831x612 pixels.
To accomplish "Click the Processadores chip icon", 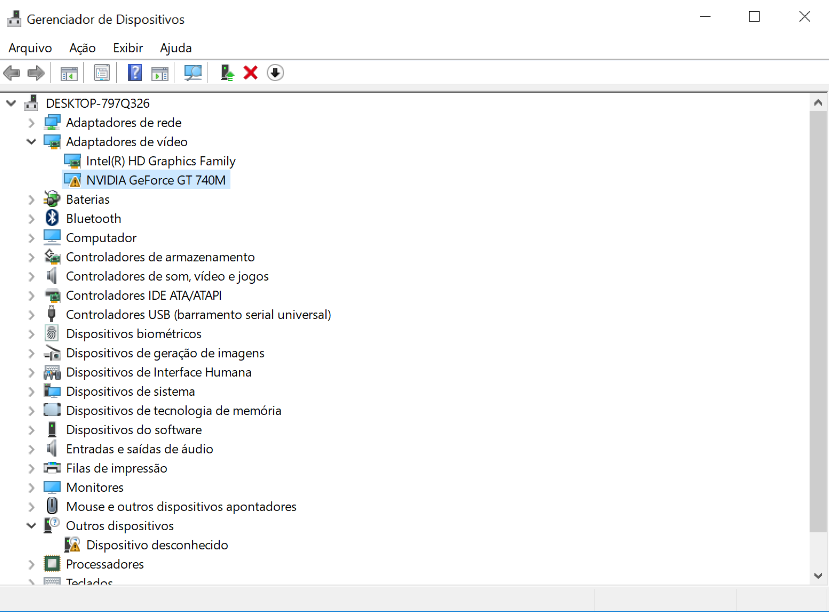I will (x=52, y=563).
